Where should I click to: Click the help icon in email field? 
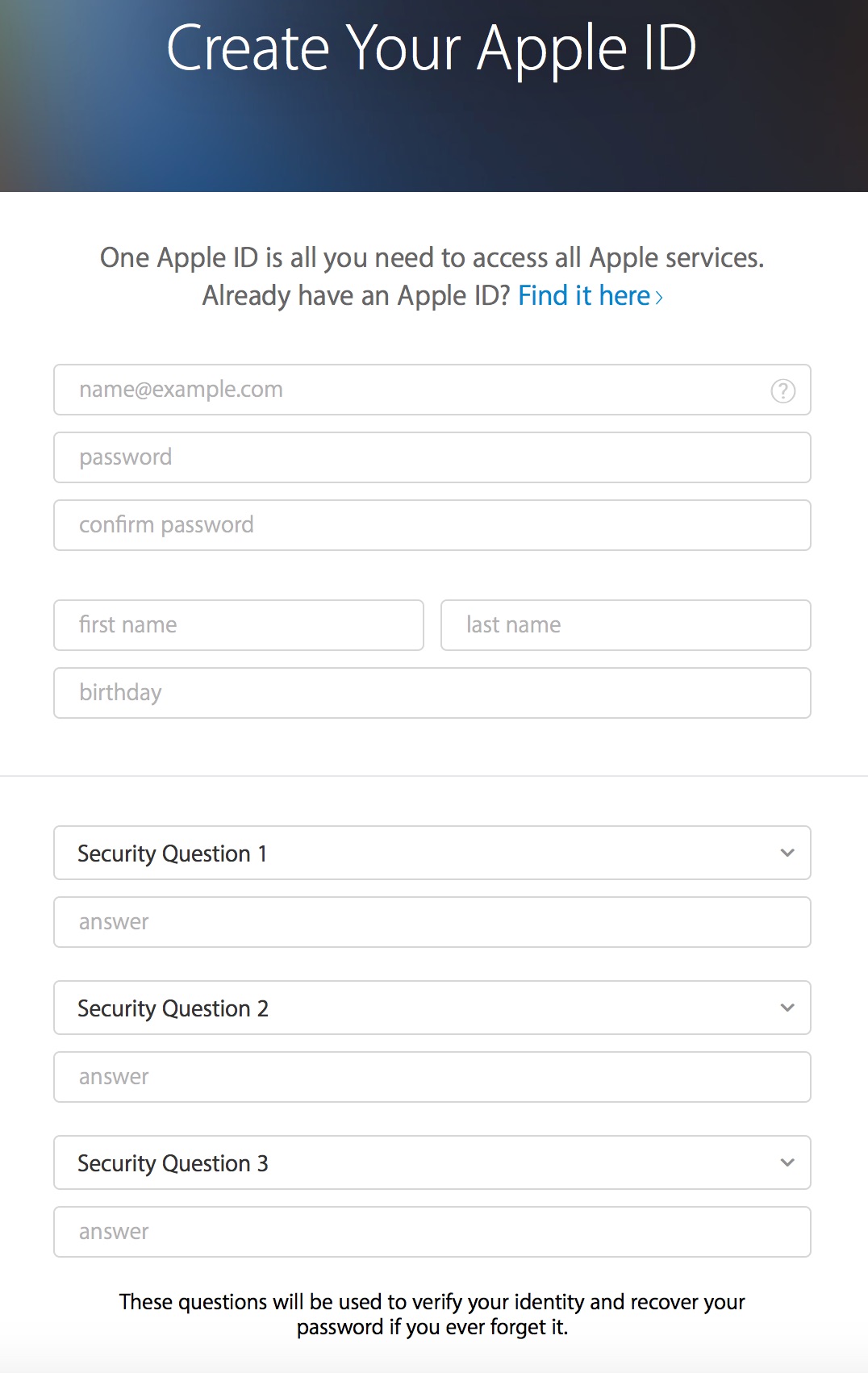(782, 390)
